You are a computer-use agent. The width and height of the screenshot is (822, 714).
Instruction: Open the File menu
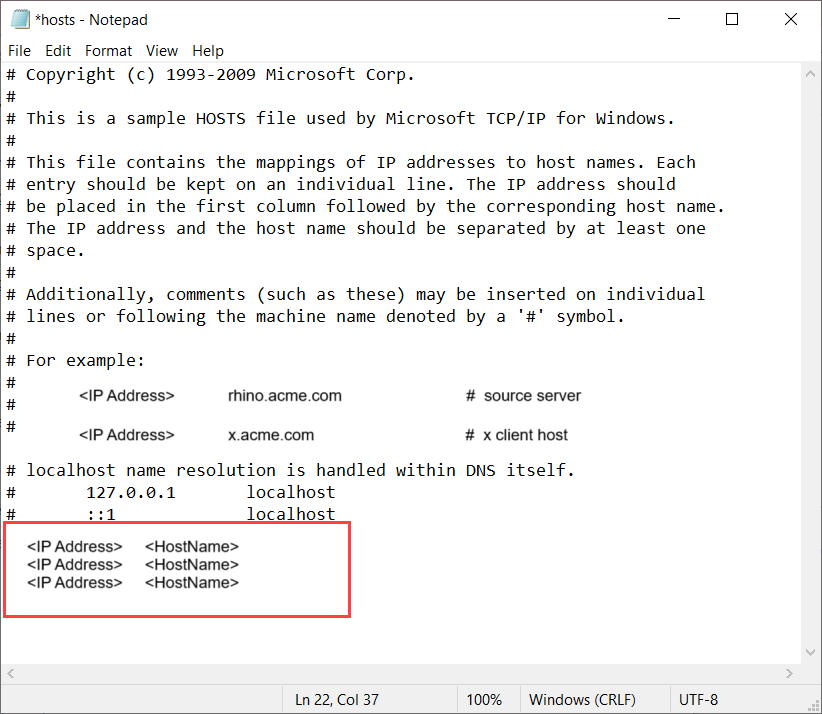click(x=19, y=50)
